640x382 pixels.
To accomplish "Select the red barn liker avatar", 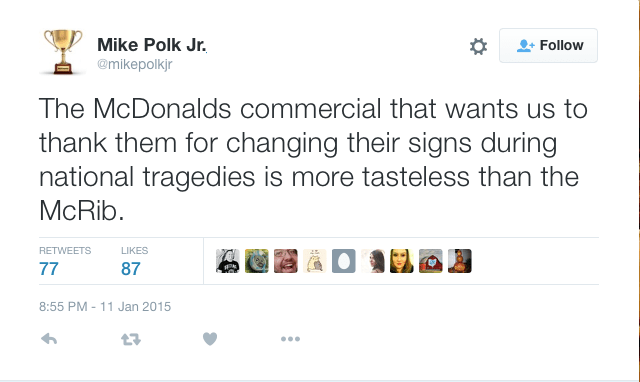I will (430, 261).
